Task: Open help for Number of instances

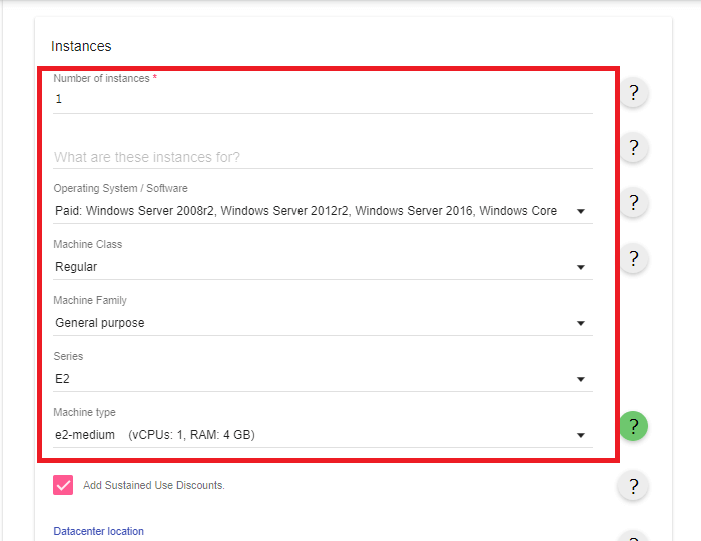Action: (633, 93)
